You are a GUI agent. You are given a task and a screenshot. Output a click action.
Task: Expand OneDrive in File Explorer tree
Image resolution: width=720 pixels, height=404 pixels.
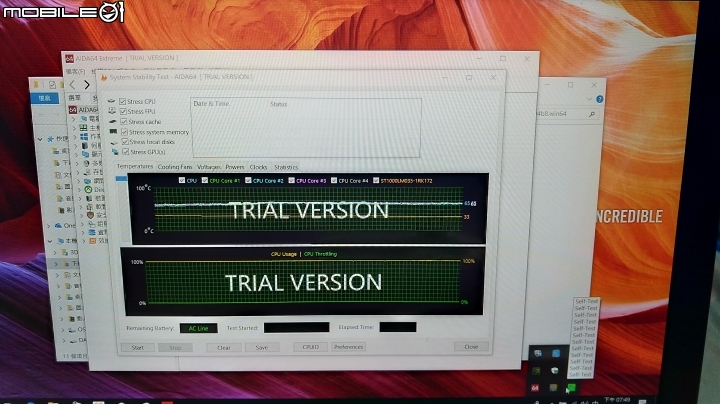click(48, 226)
